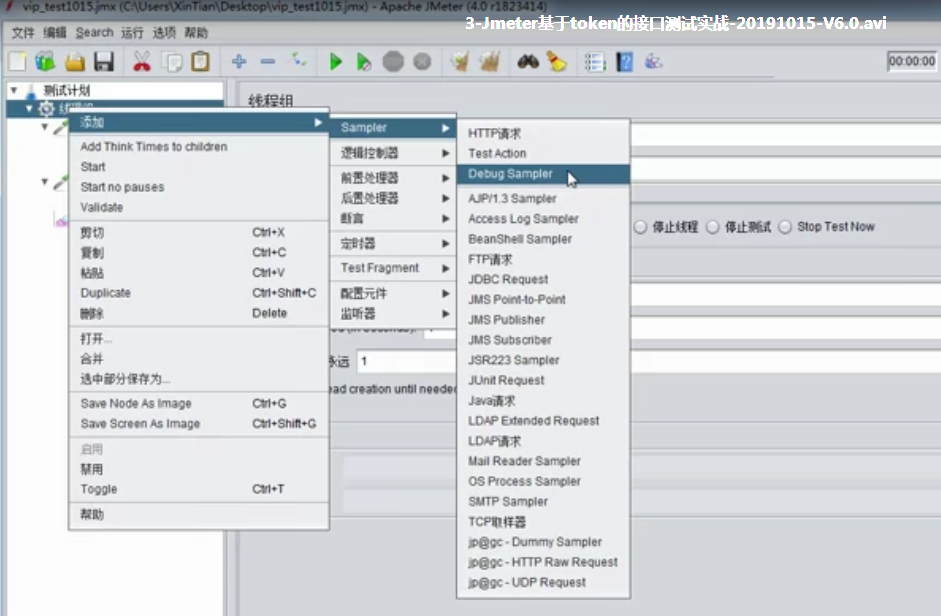The image size is (941, 616).
Task: Choose jp@gc - Dummy Sampler
Action: [x=543, y=542]
